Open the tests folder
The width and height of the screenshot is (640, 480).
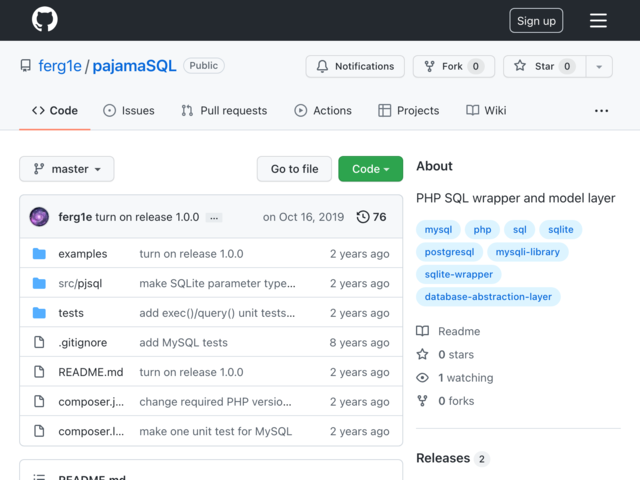[x=71, y=313]
